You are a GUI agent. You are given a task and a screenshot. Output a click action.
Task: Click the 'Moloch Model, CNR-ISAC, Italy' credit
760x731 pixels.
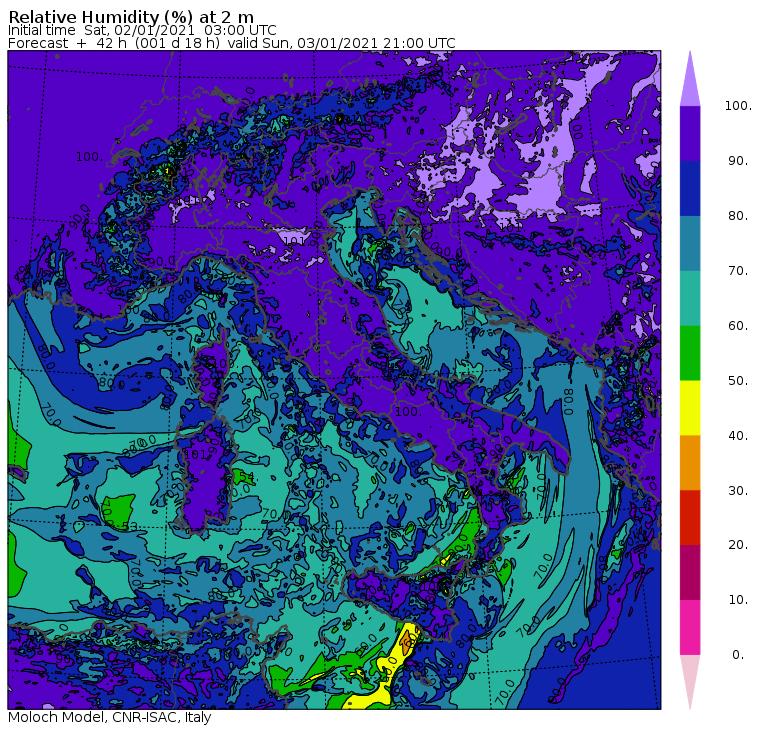click(110, 717)
